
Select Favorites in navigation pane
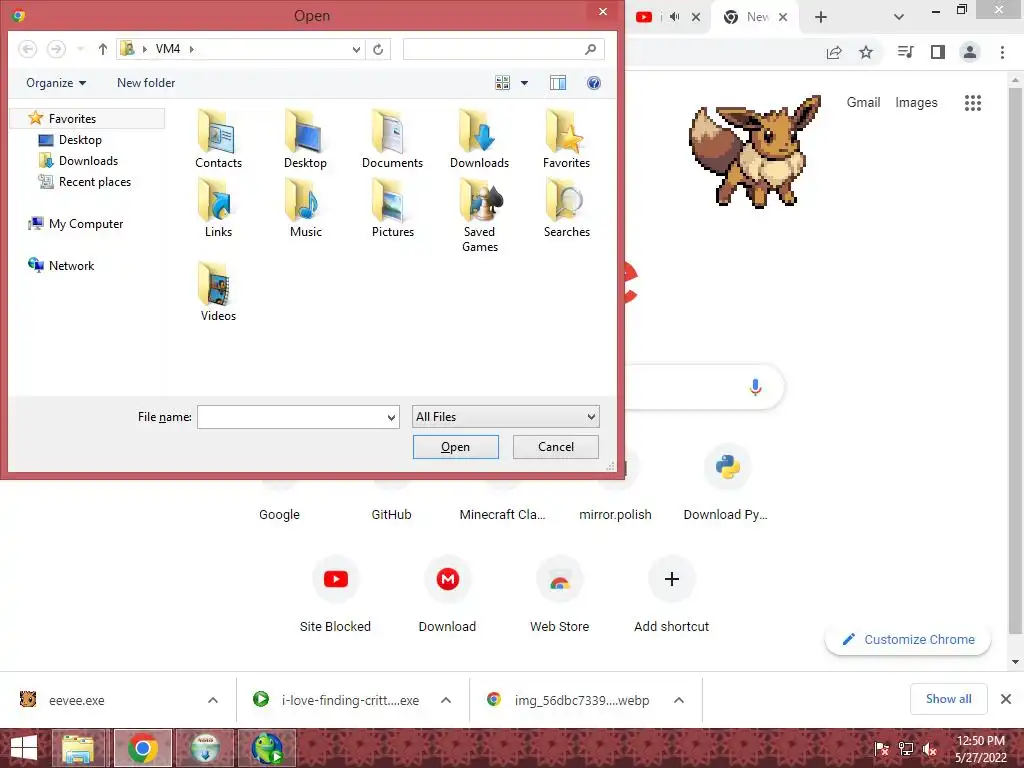88,118
